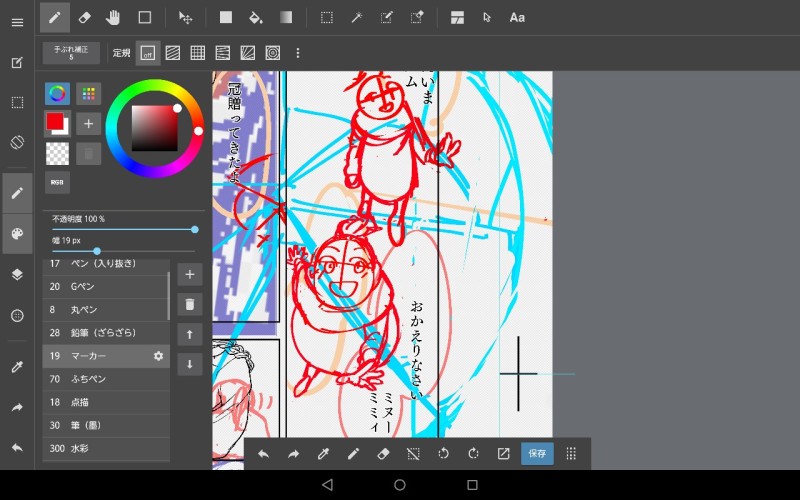Select the comic panel divide tool
Screen dimensions: 800x500
pos(457,18)
